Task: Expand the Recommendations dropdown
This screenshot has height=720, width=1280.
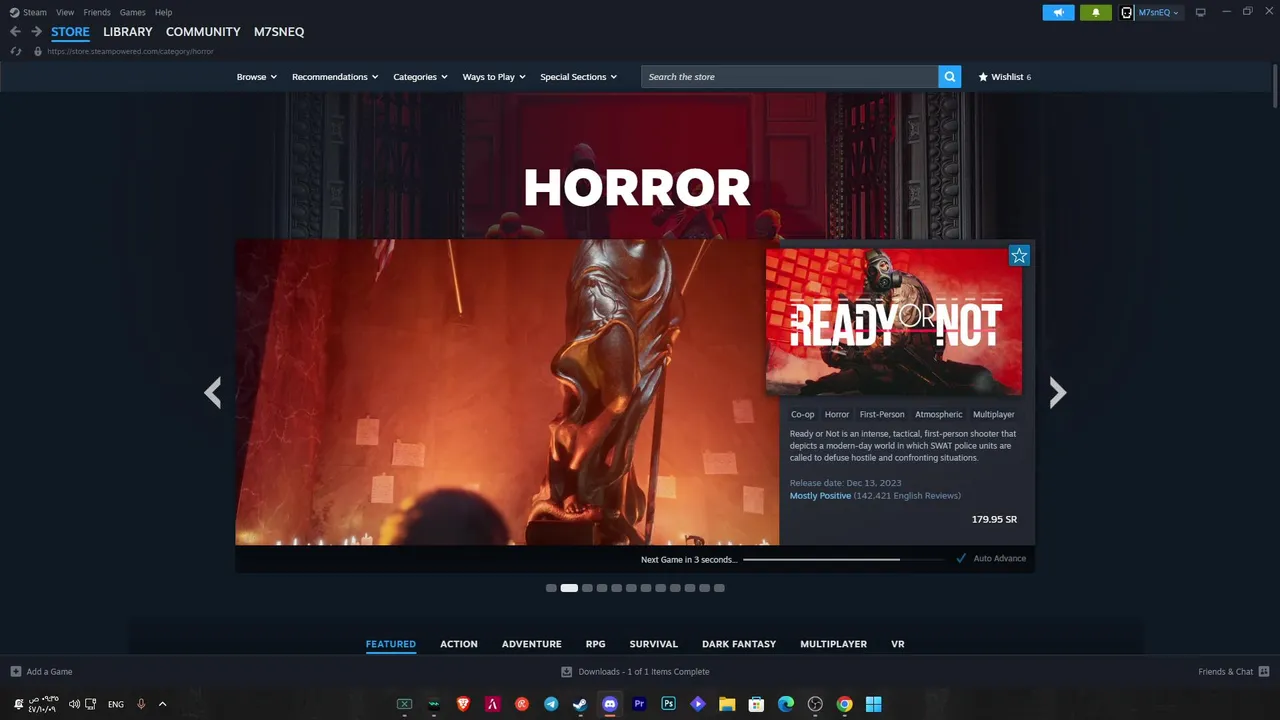Action: 335,77
